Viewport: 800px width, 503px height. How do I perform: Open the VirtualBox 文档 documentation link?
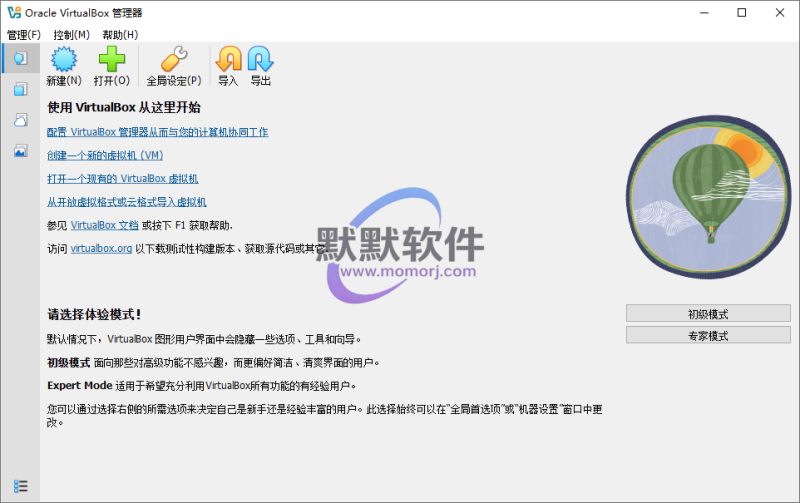point(105,225)
